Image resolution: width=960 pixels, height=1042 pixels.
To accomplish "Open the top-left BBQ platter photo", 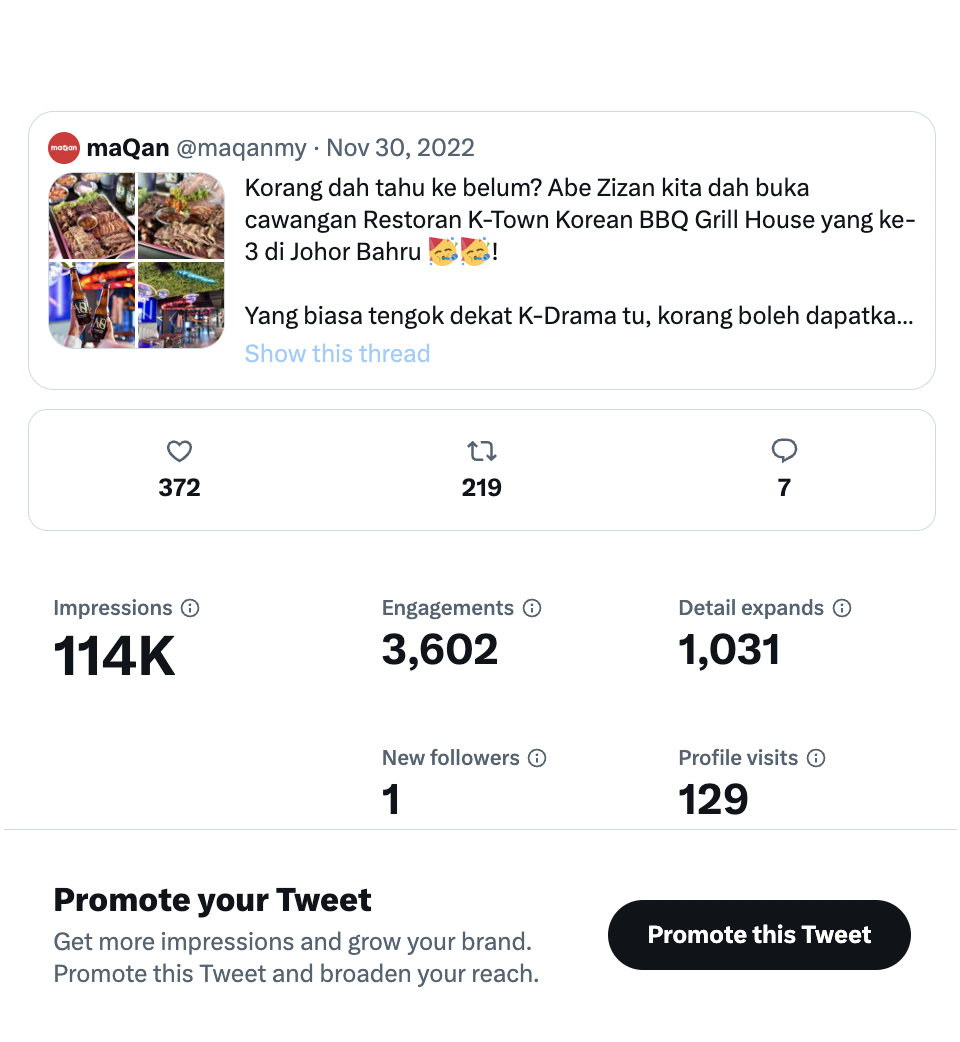I will coord(91,216).
